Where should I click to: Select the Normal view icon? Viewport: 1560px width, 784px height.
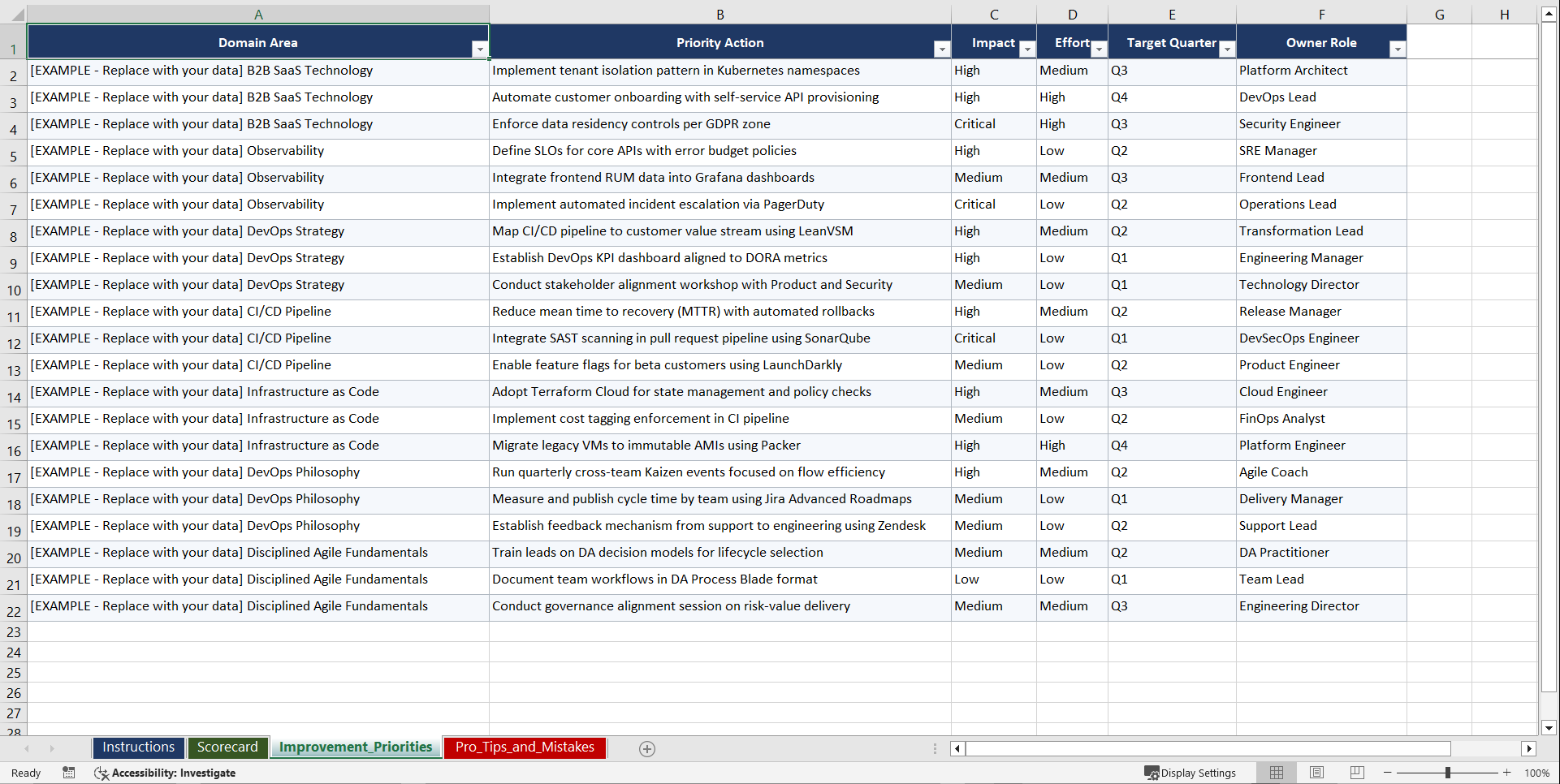[1276, 772]
